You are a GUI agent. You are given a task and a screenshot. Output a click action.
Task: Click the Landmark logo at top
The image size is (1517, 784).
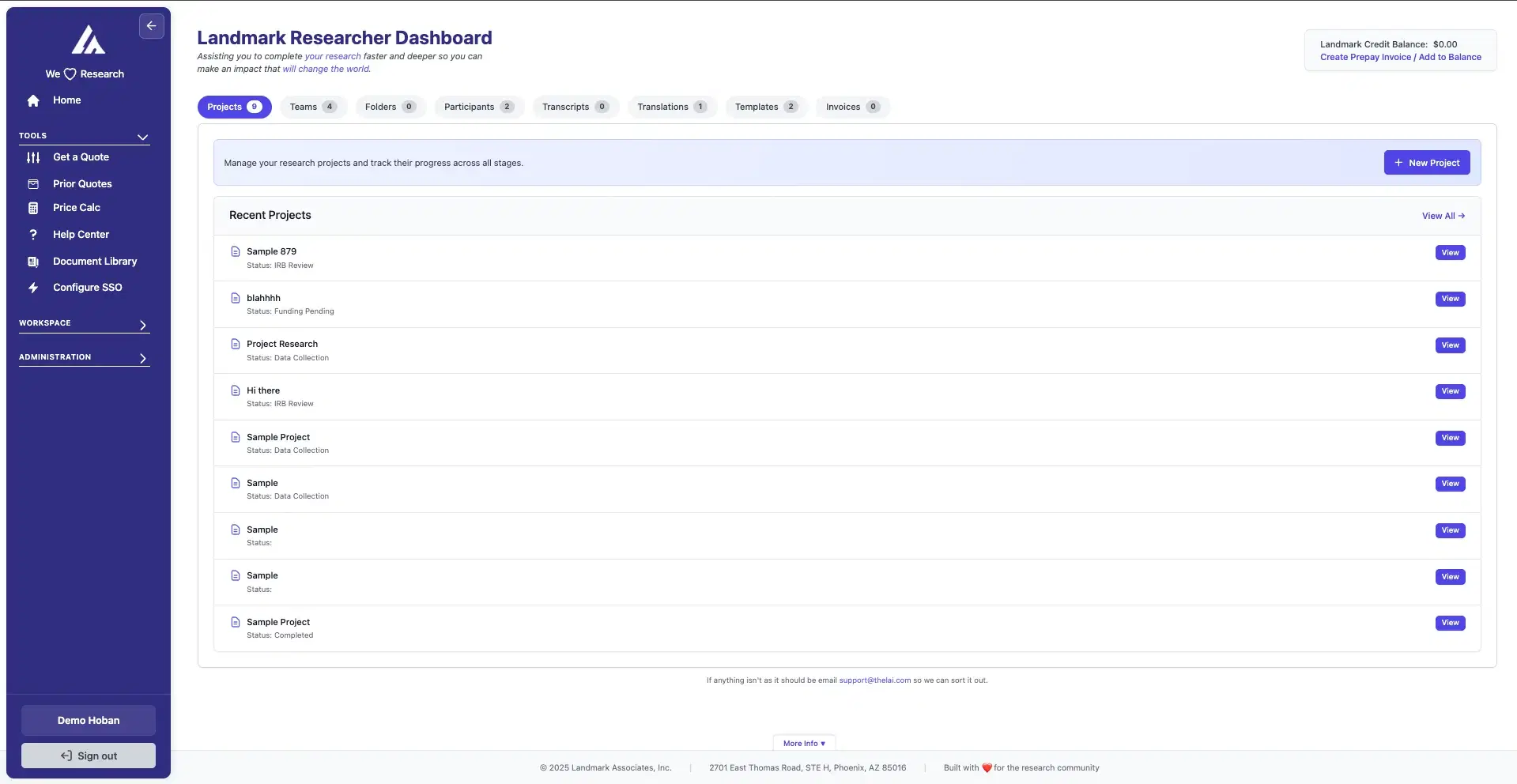click(88, 40)
